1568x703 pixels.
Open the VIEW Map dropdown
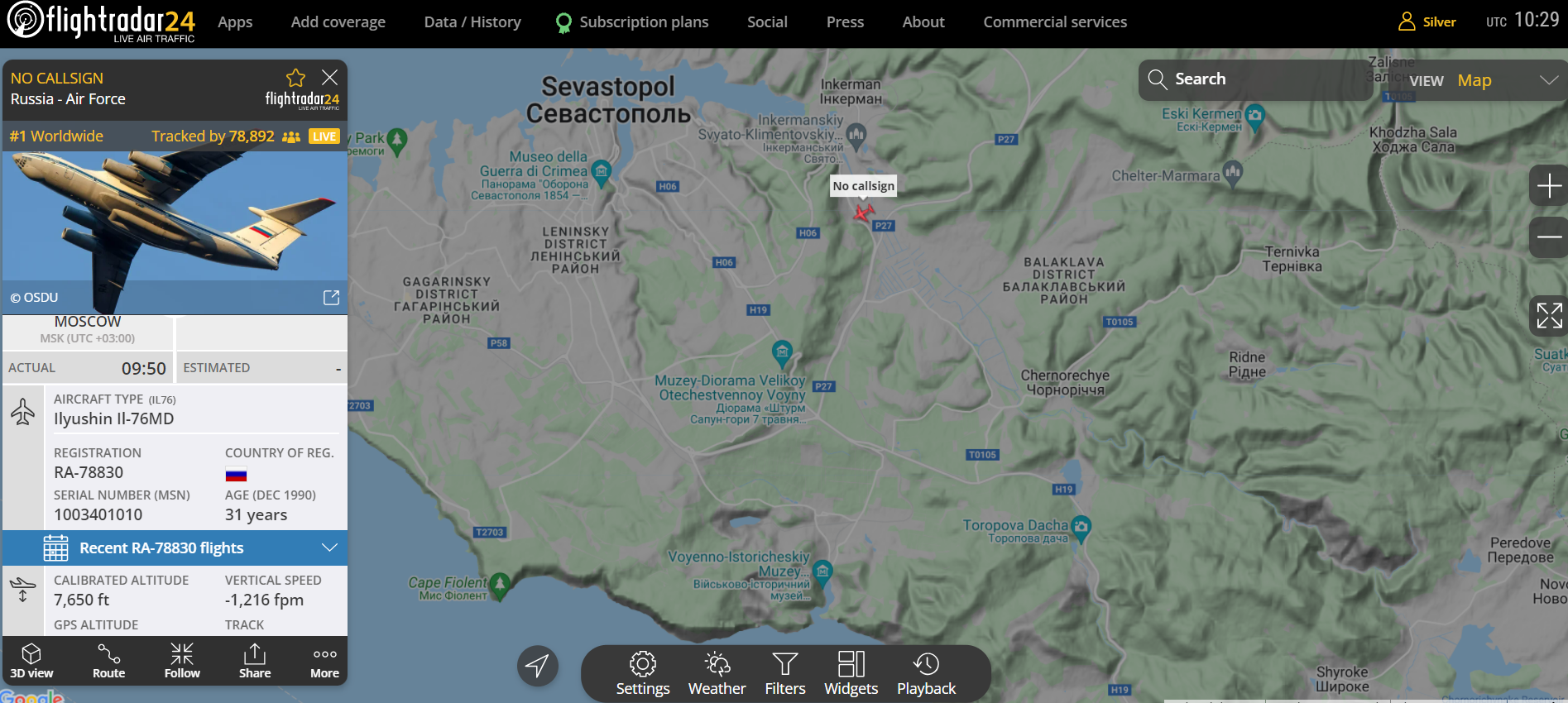pyautogui.click(x=1481, y=80)
